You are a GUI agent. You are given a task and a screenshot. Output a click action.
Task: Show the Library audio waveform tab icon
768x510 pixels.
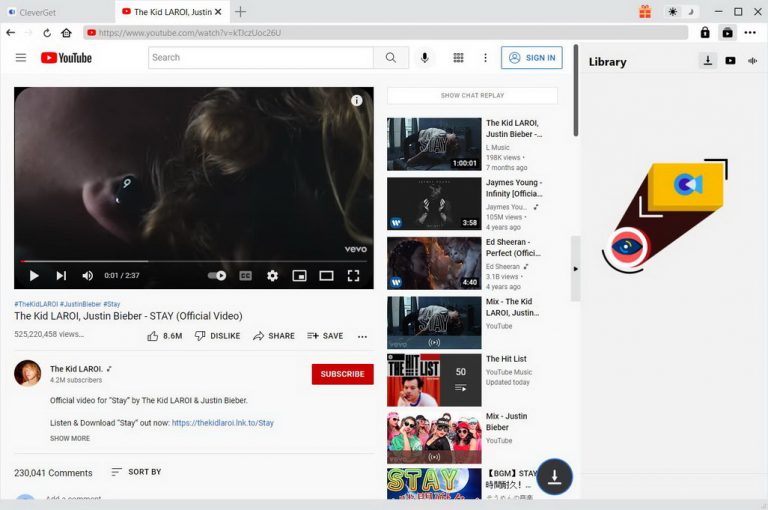coord(752,61)
